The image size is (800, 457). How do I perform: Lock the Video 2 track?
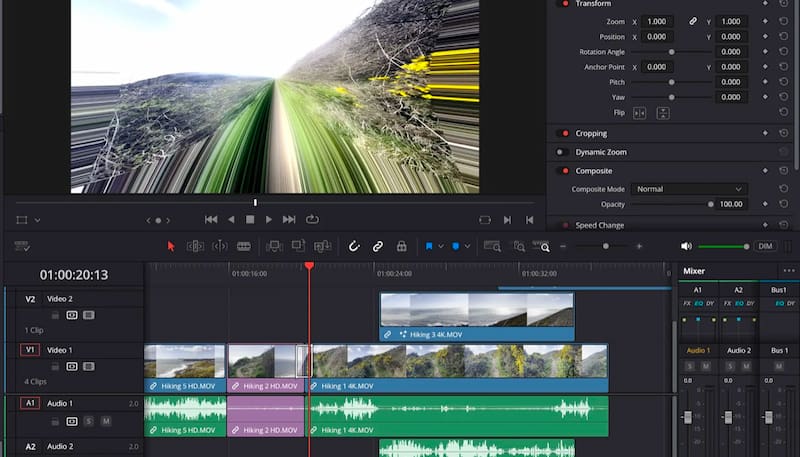[55, 315]
